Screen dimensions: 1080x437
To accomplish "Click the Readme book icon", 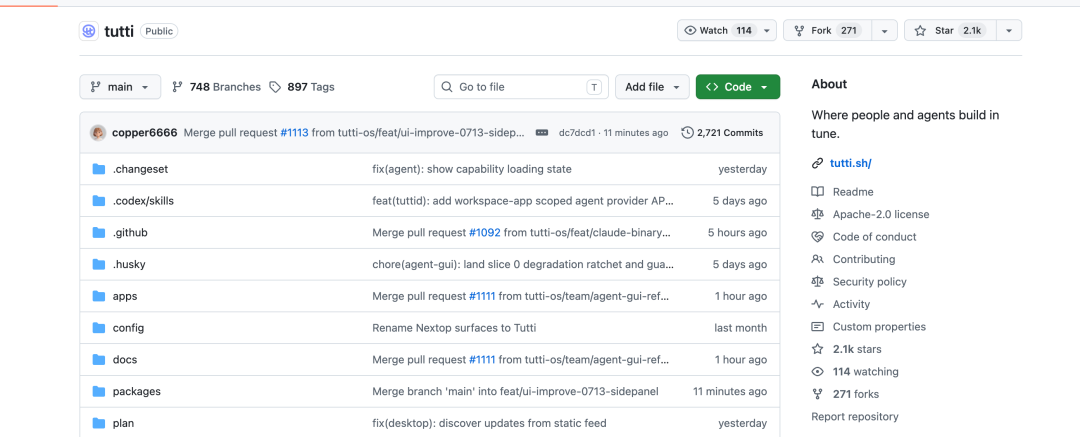I will [x=818, y=192].
